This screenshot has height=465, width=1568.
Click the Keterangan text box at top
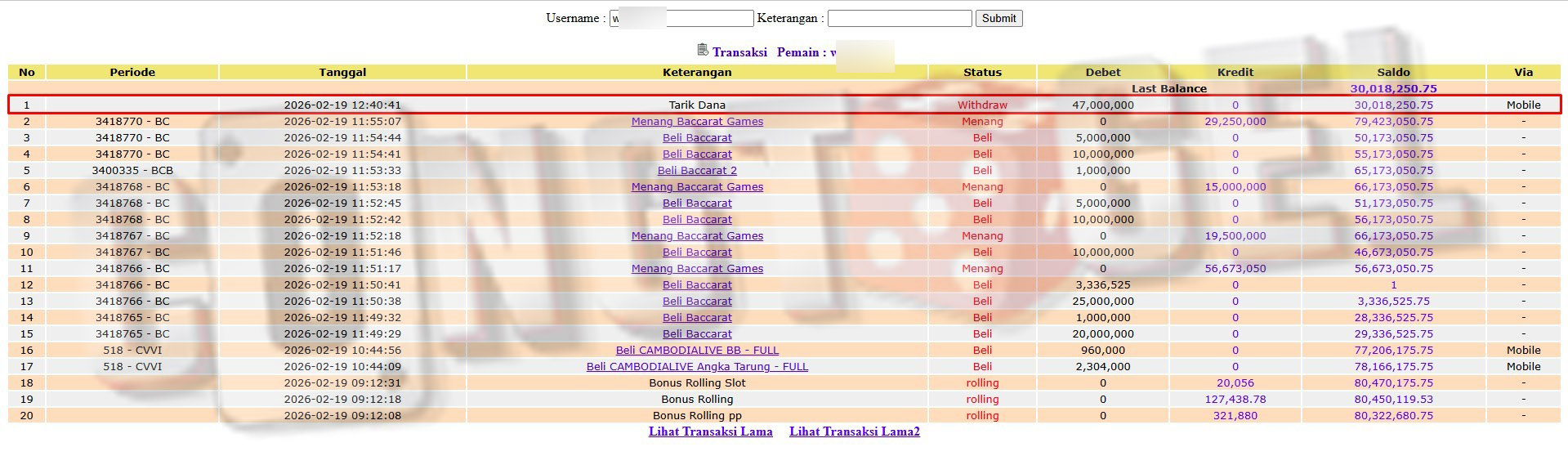[899, 18]
